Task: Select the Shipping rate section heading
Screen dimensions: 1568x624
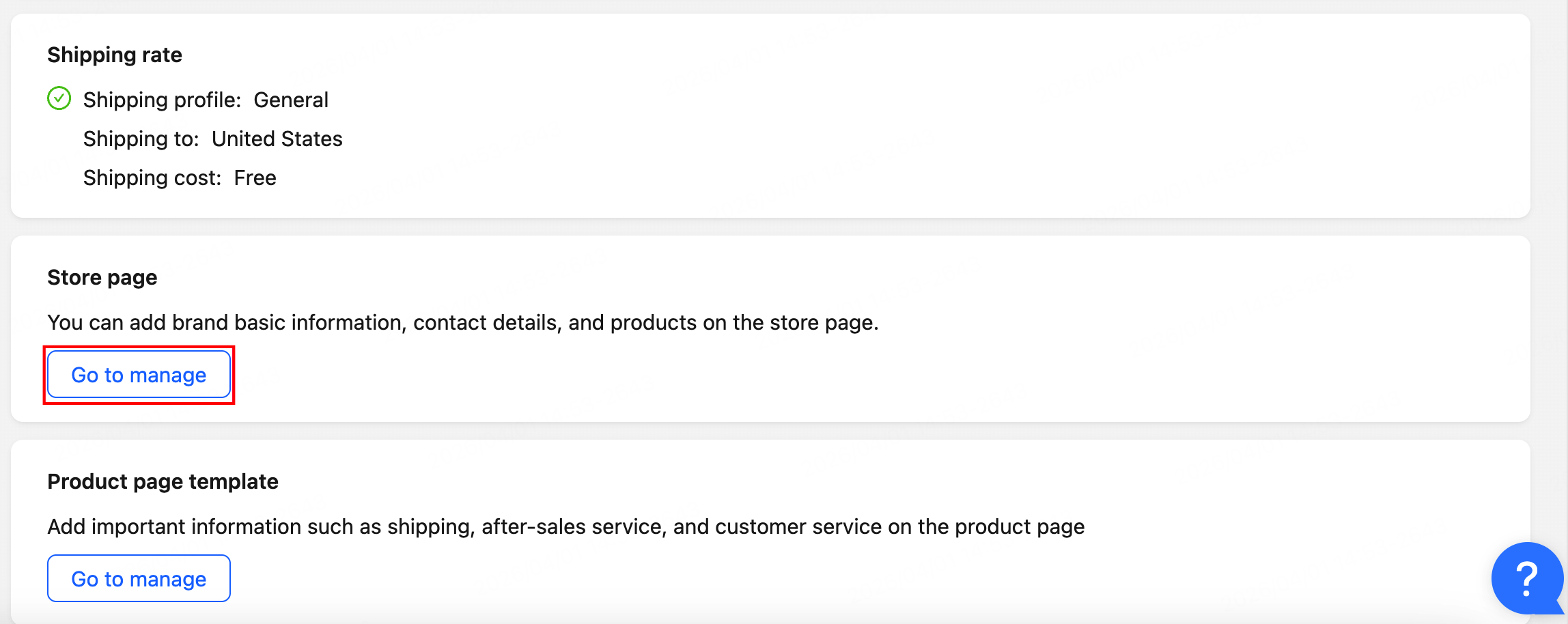Action: coord(115,55)
